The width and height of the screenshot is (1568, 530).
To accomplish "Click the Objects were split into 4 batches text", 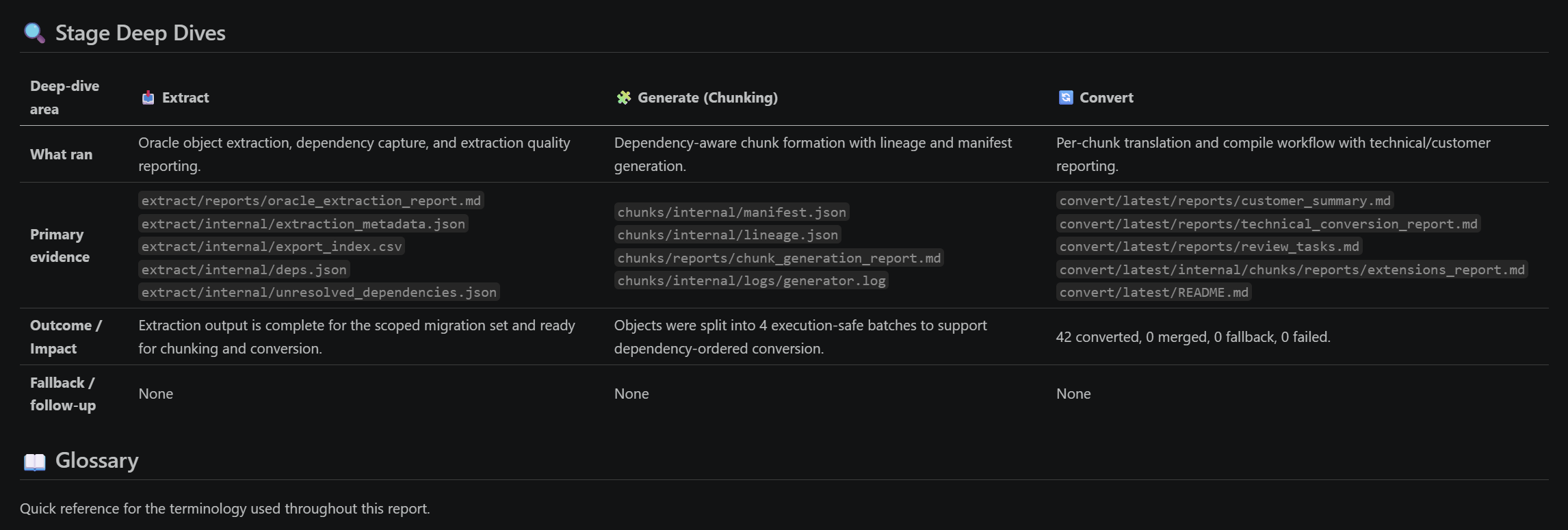I will 800,337.
